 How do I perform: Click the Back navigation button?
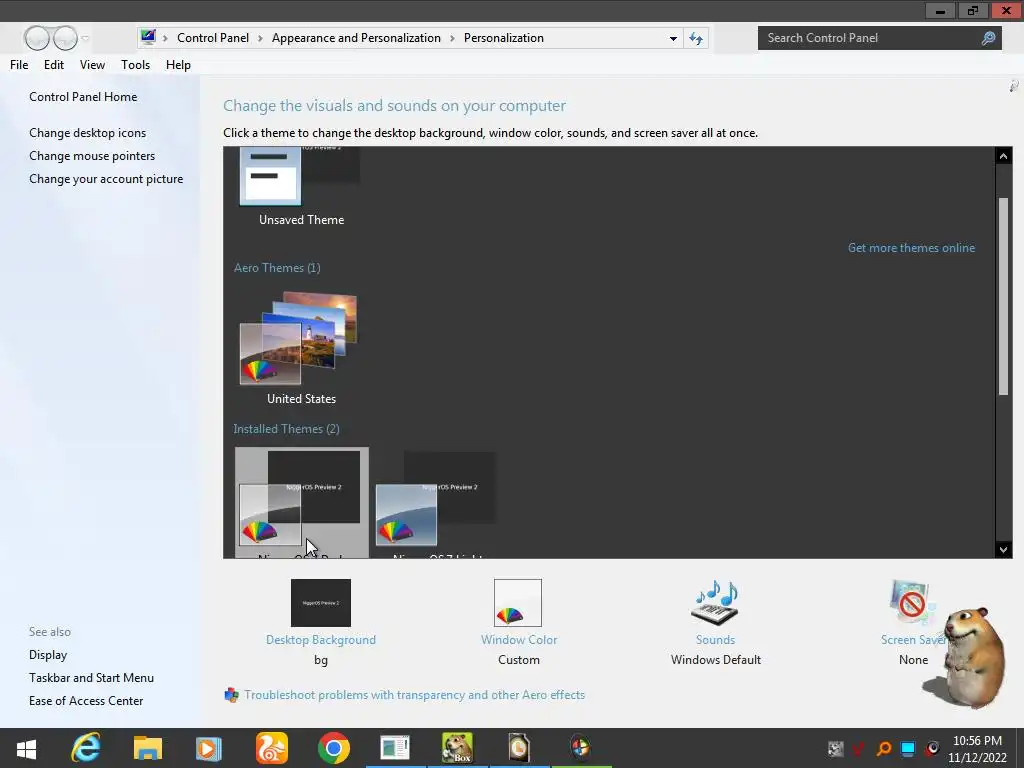(x=37, y=38)
